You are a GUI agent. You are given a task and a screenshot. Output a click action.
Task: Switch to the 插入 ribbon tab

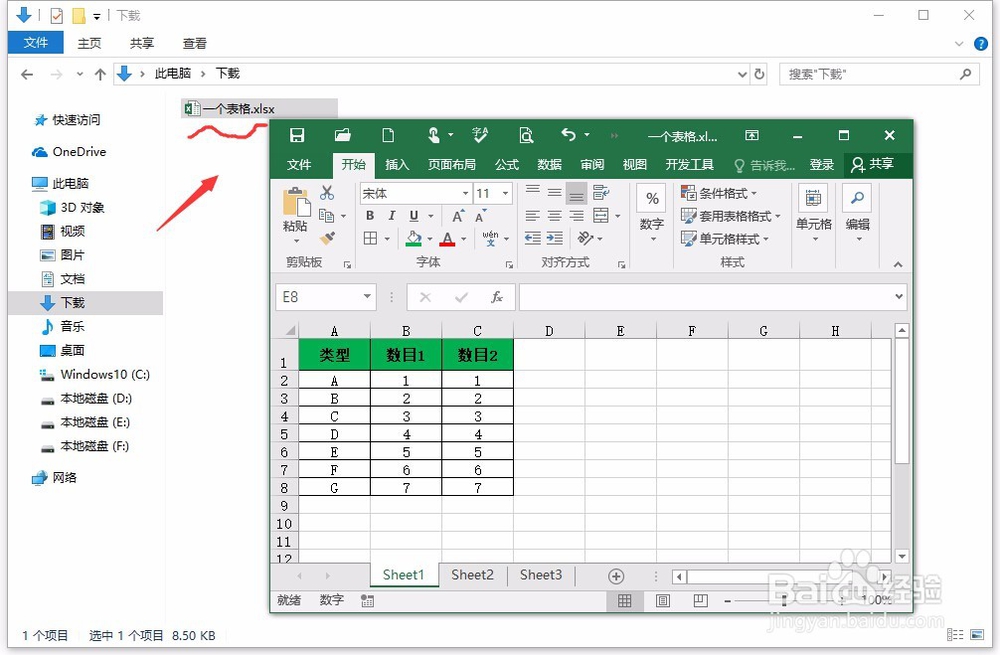(397, 164)
